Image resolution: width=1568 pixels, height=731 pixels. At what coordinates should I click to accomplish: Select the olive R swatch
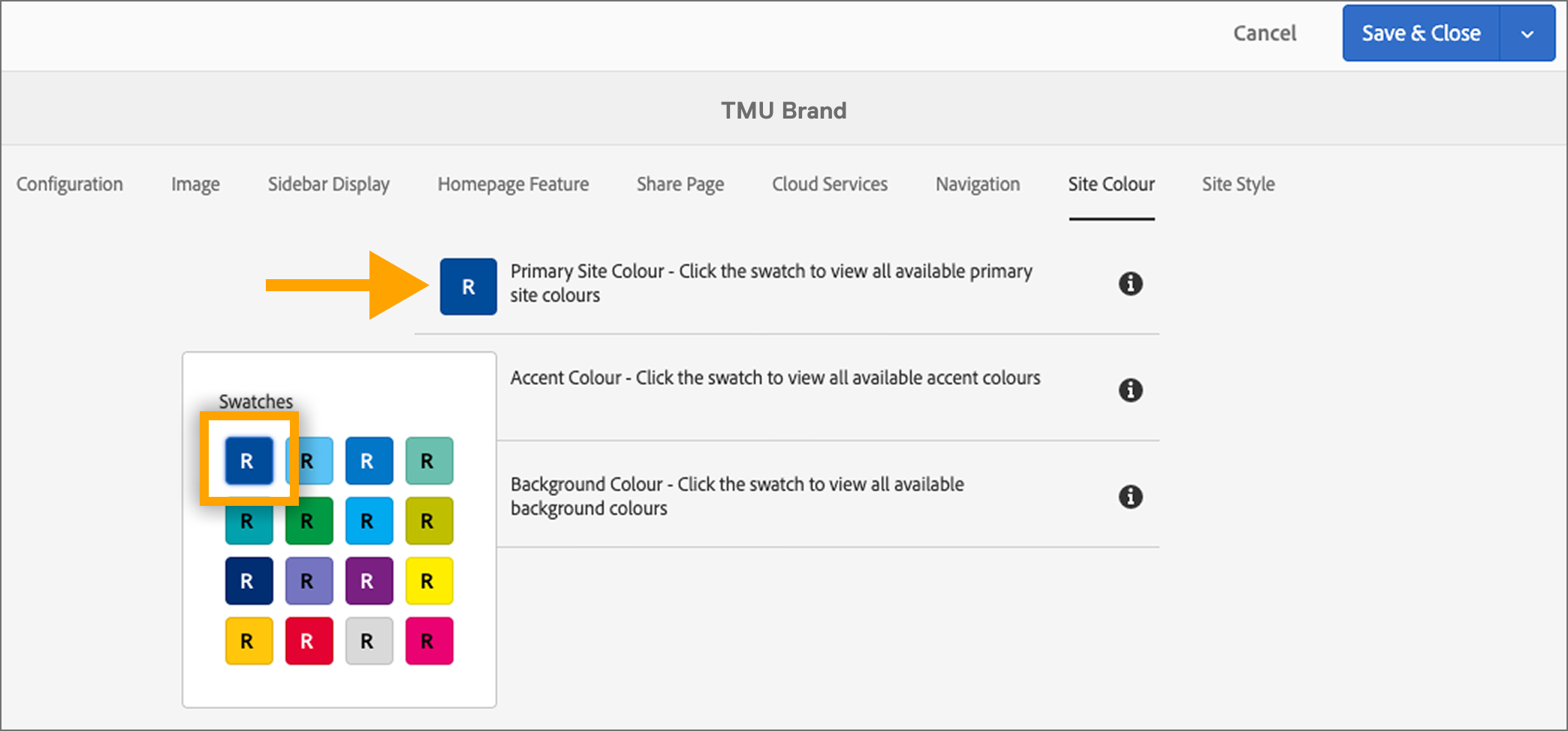click(428, 520)
